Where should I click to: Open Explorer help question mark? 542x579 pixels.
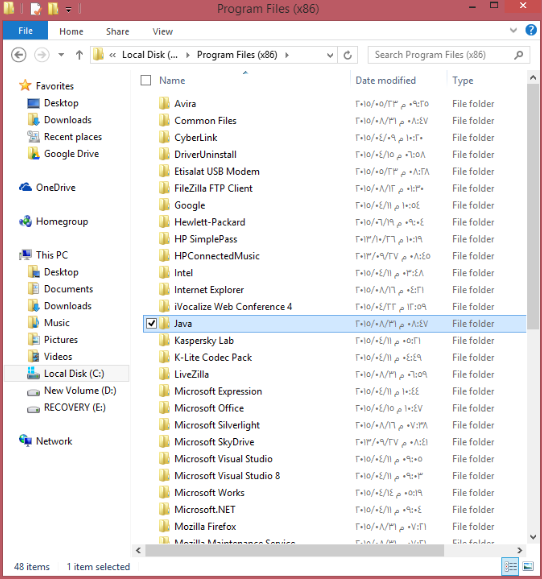[x=531, y=30]
